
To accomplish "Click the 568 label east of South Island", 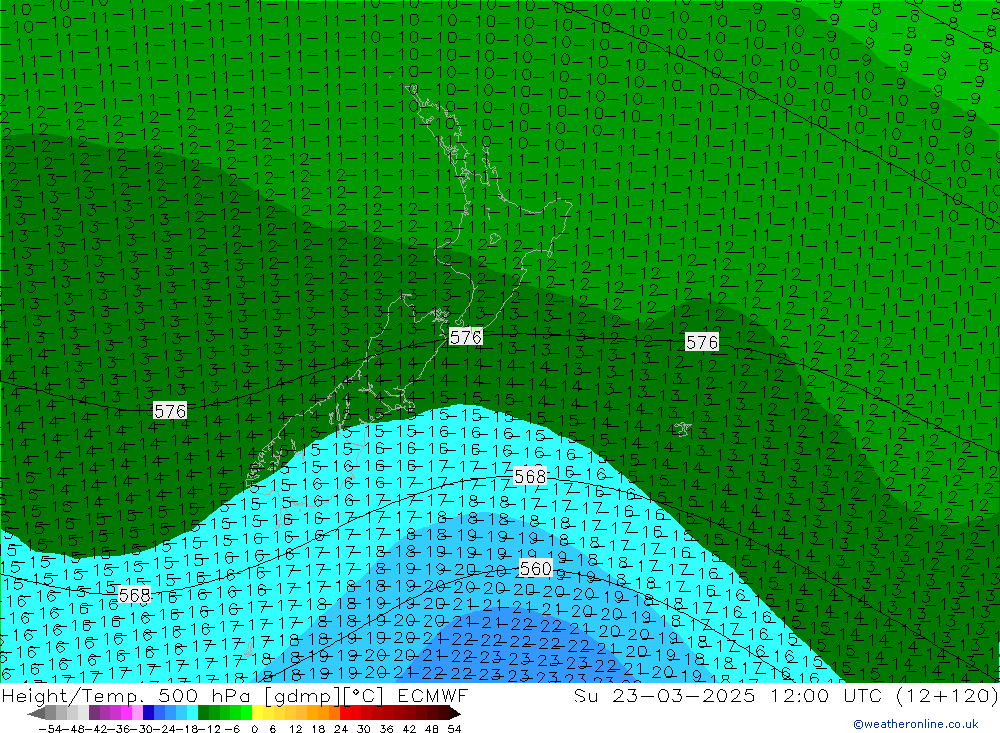I will coord(530,476).
